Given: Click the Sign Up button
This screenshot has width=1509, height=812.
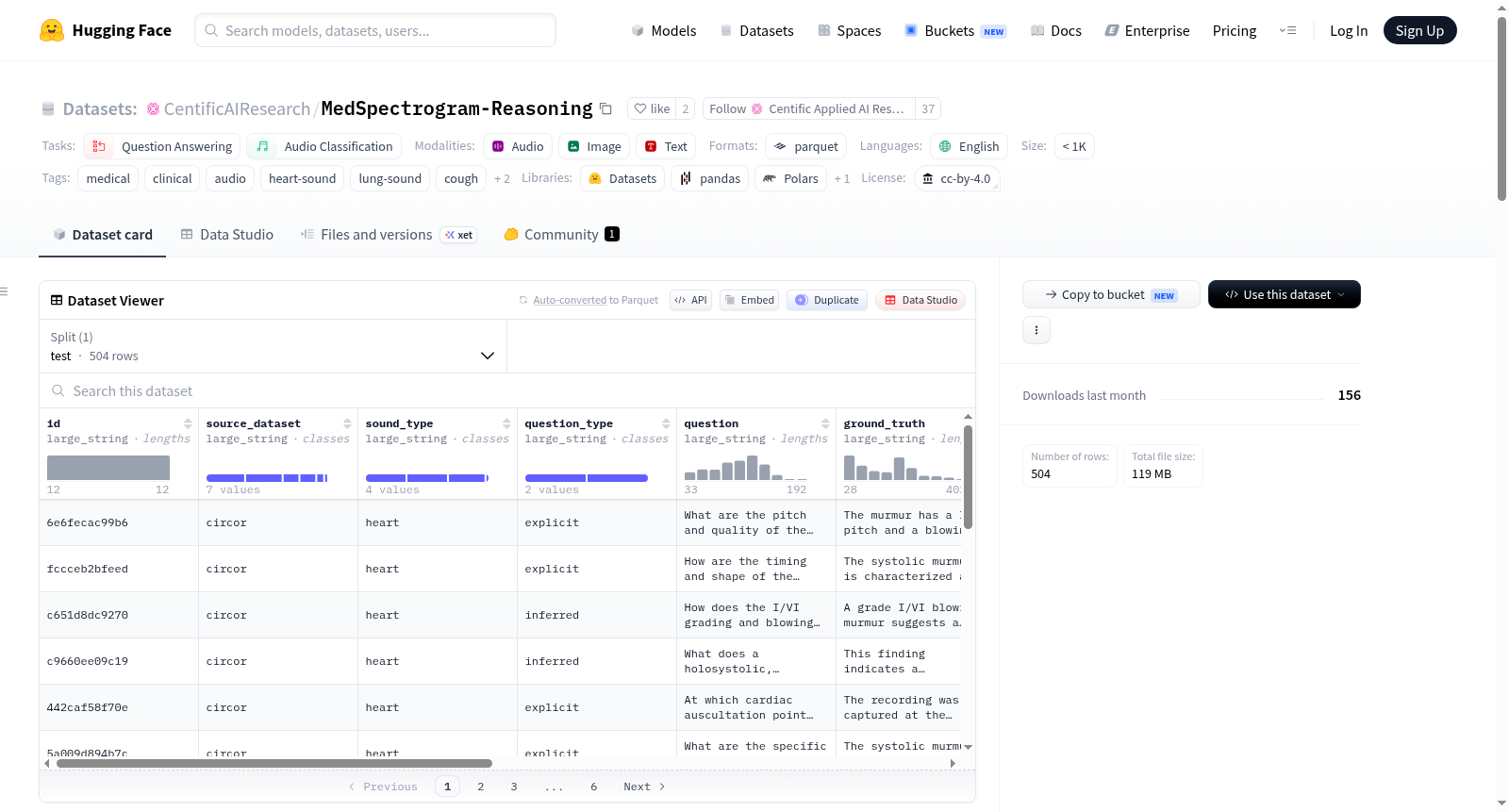Looking at the screenshot, I should point(1419,31).
